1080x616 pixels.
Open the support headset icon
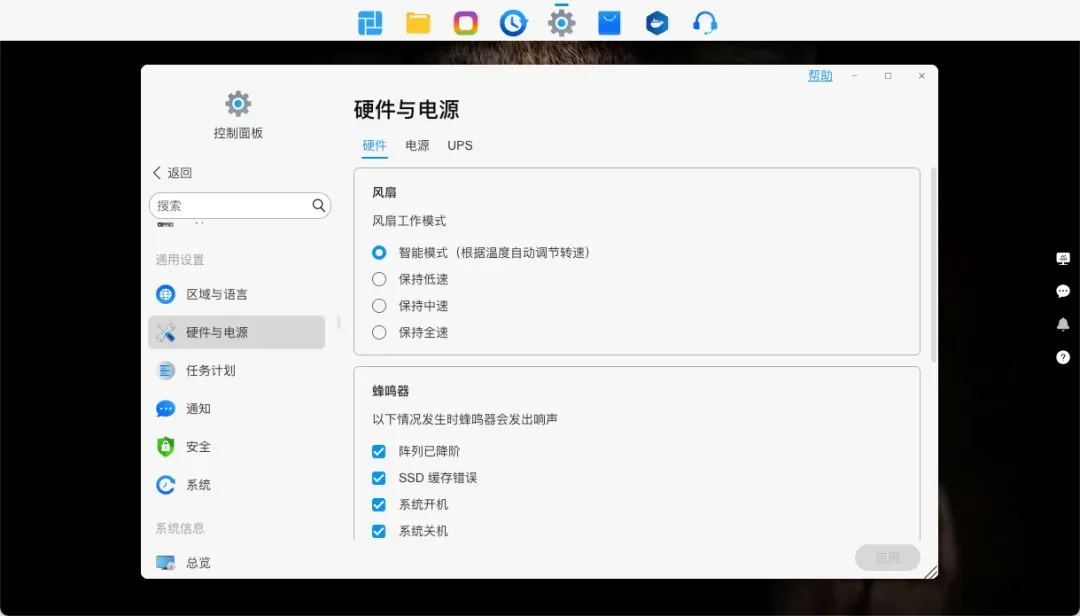click(x=705, y=23)
